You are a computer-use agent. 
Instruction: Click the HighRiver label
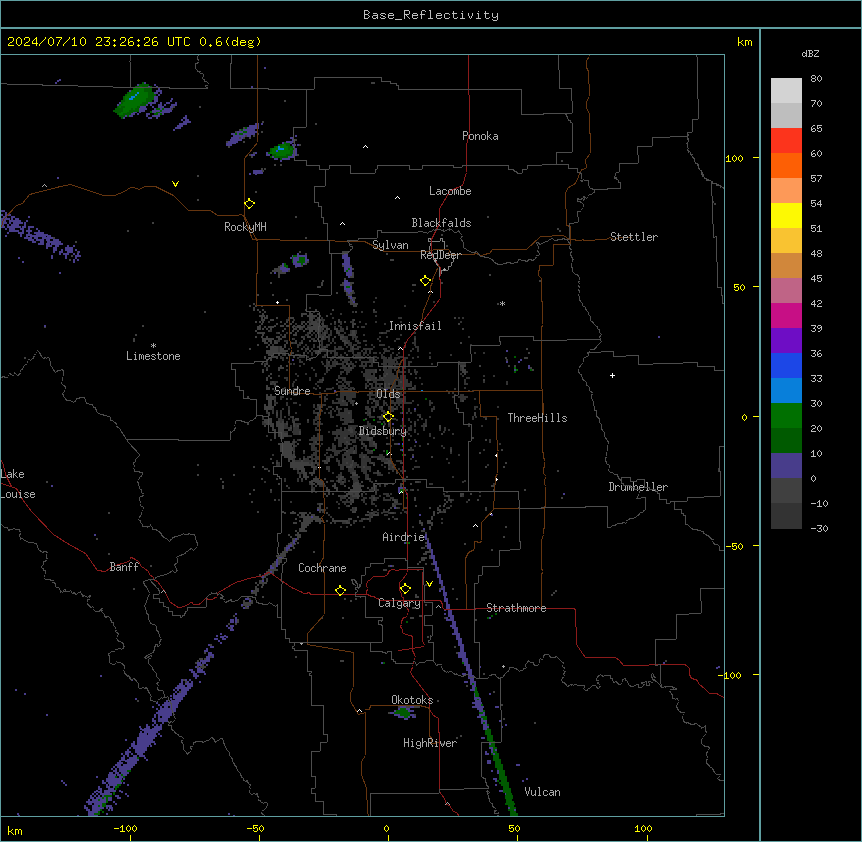tap(430, 743)
